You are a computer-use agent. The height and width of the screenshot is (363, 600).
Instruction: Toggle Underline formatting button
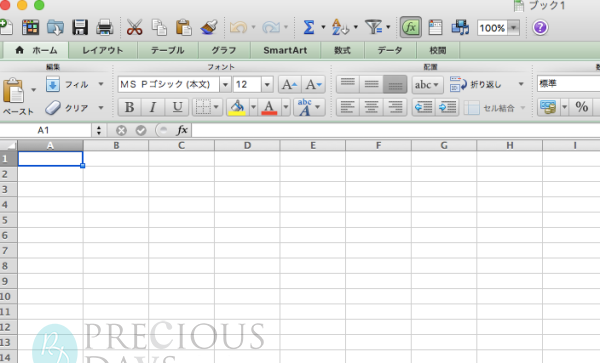tap(177, 107)
